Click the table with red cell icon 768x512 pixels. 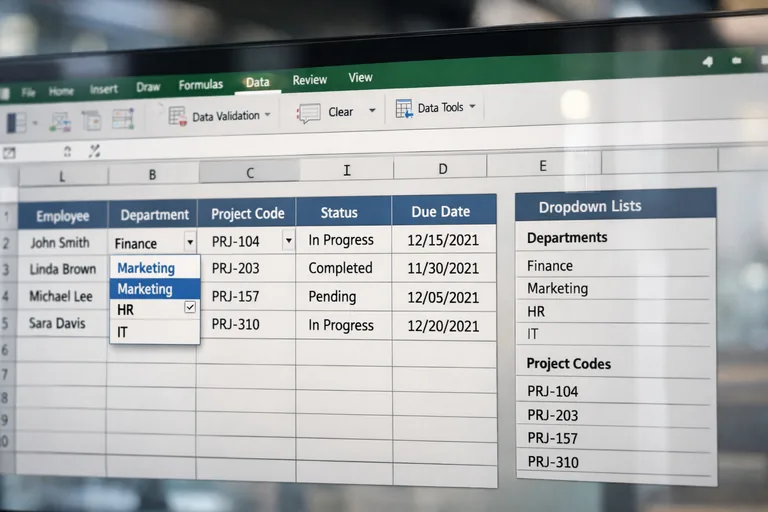[92, 120]
